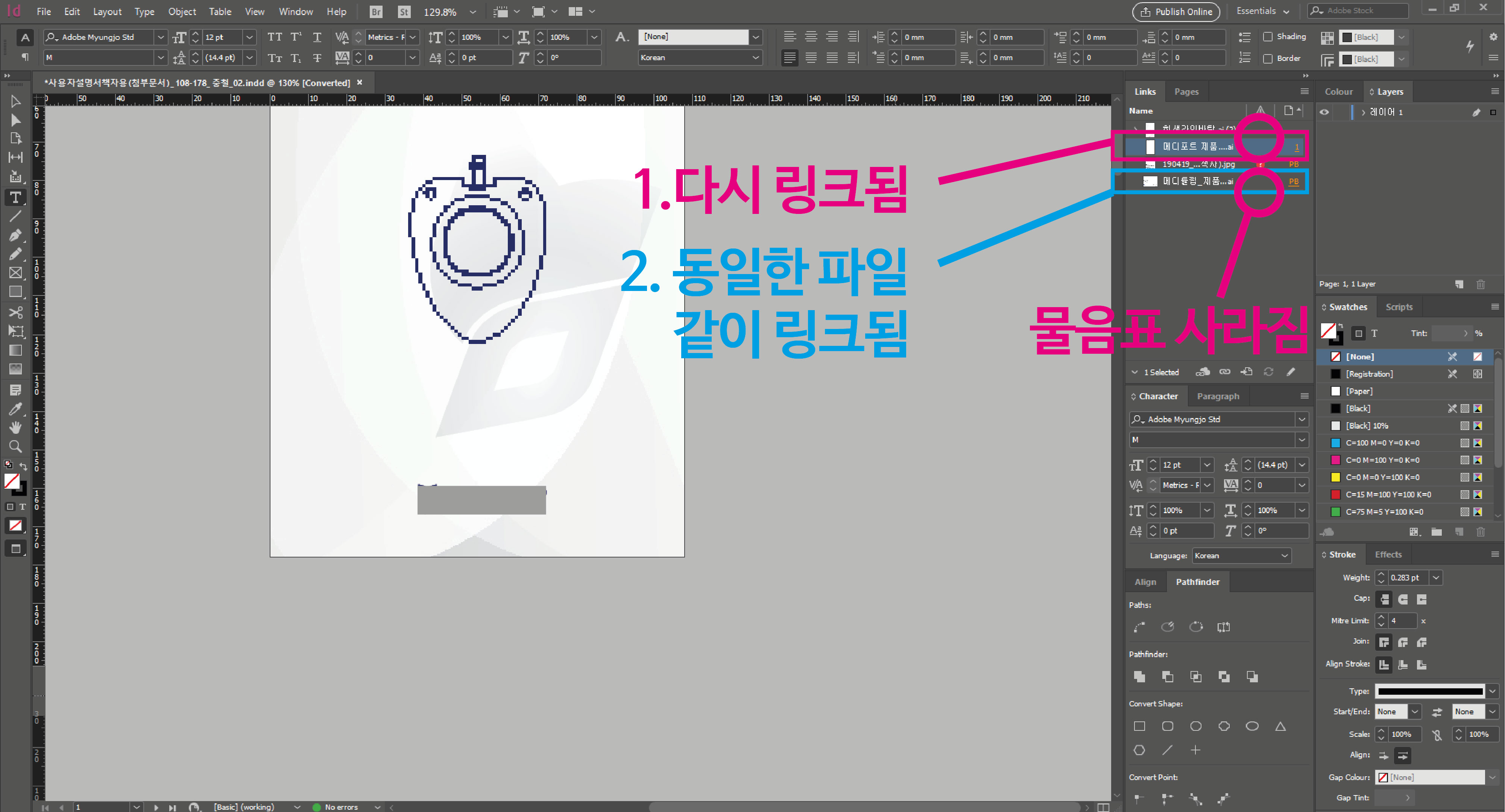Switch to the Pages tab

(1186, 92)
